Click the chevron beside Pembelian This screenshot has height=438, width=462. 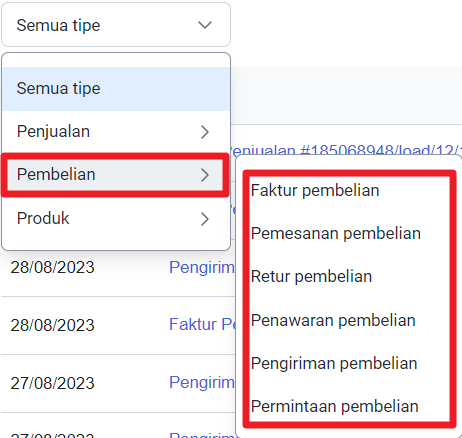coord(205,175)
